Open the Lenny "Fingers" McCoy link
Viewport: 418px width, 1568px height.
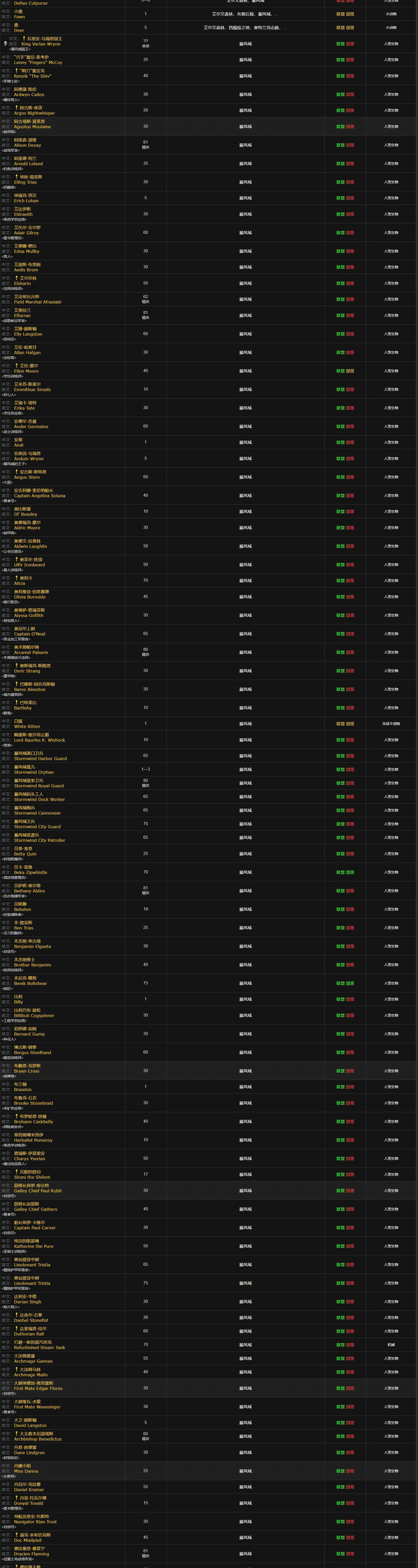pyautogui.click(x=38, y=62)
